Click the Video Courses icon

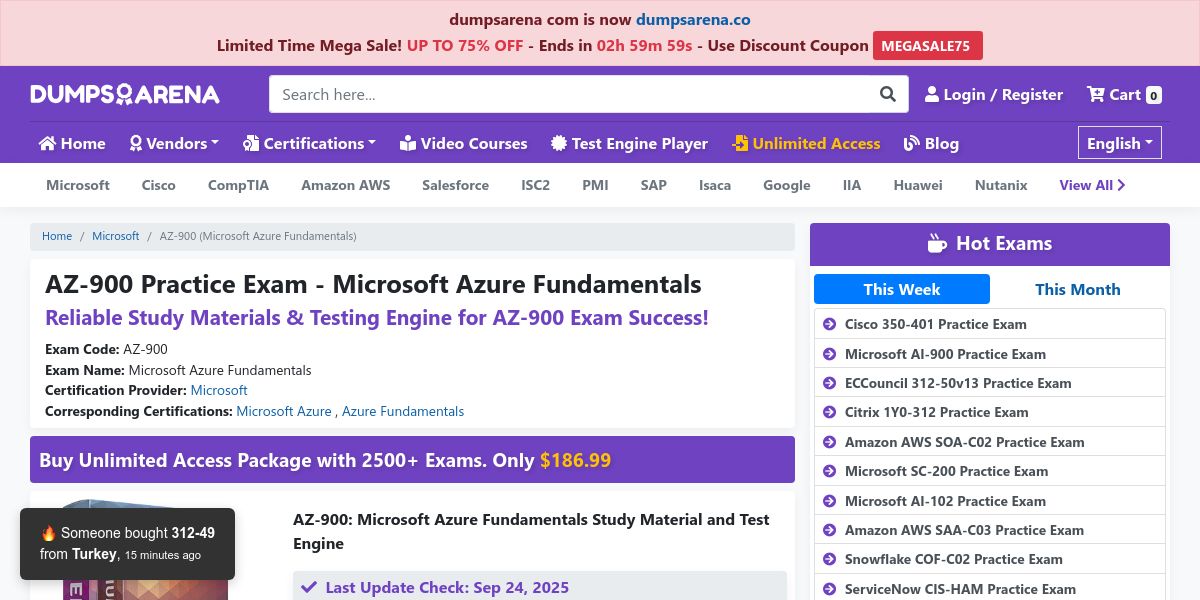pyautogui.click(x=407, y=143)
